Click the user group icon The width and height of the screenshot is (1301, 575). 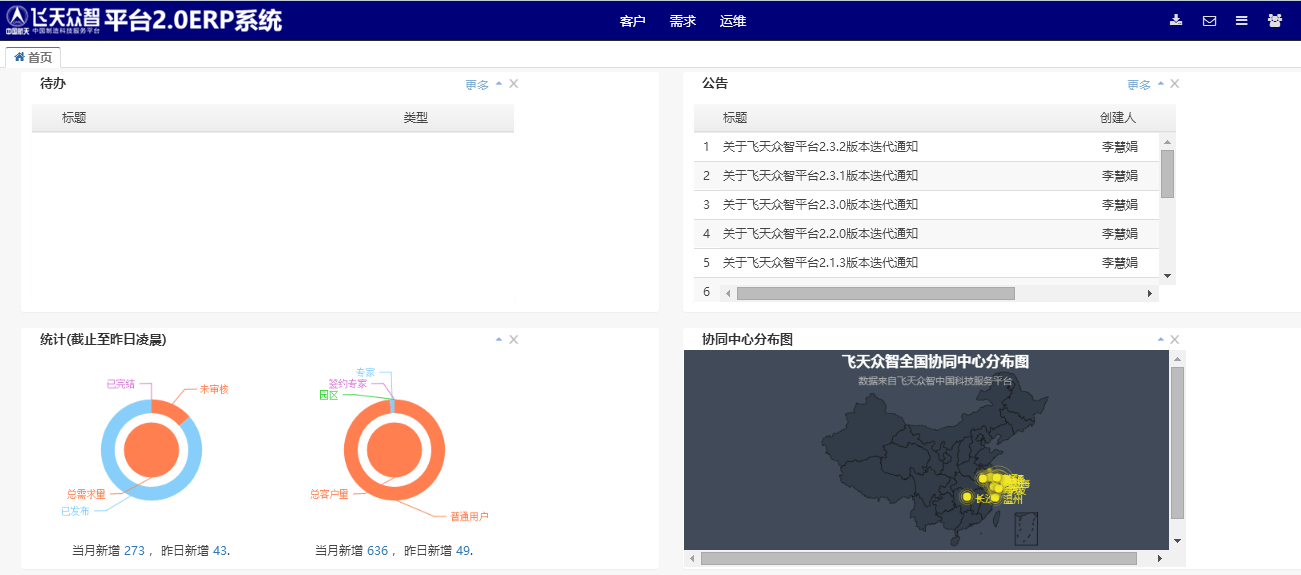pyautogui.click(x=1274, y=20)
